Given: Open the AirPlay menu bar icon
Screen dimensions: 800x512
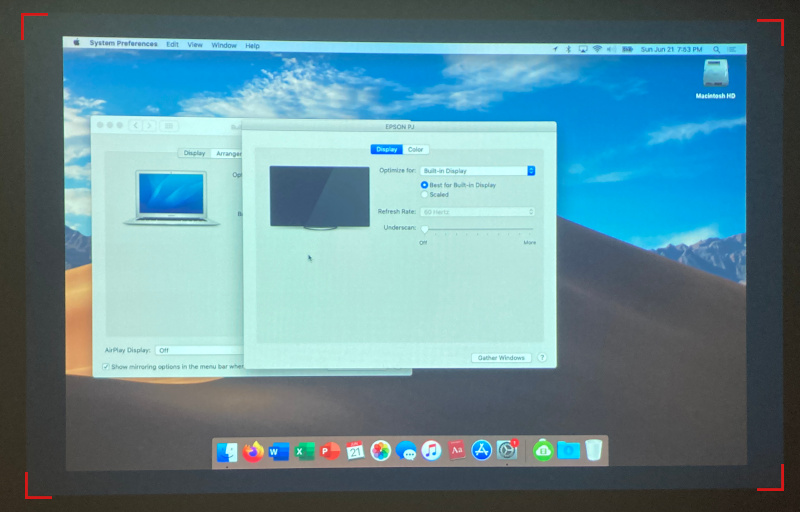Looking at the screenshot, I should point(583,49).
